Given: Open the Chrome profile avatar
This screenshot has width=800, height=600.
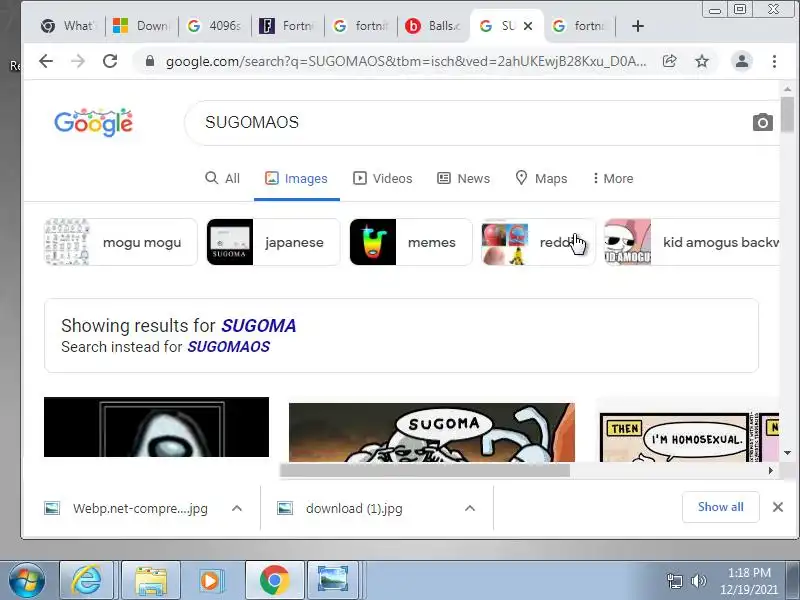Looking at the screenshot, I should coord(742,61).
